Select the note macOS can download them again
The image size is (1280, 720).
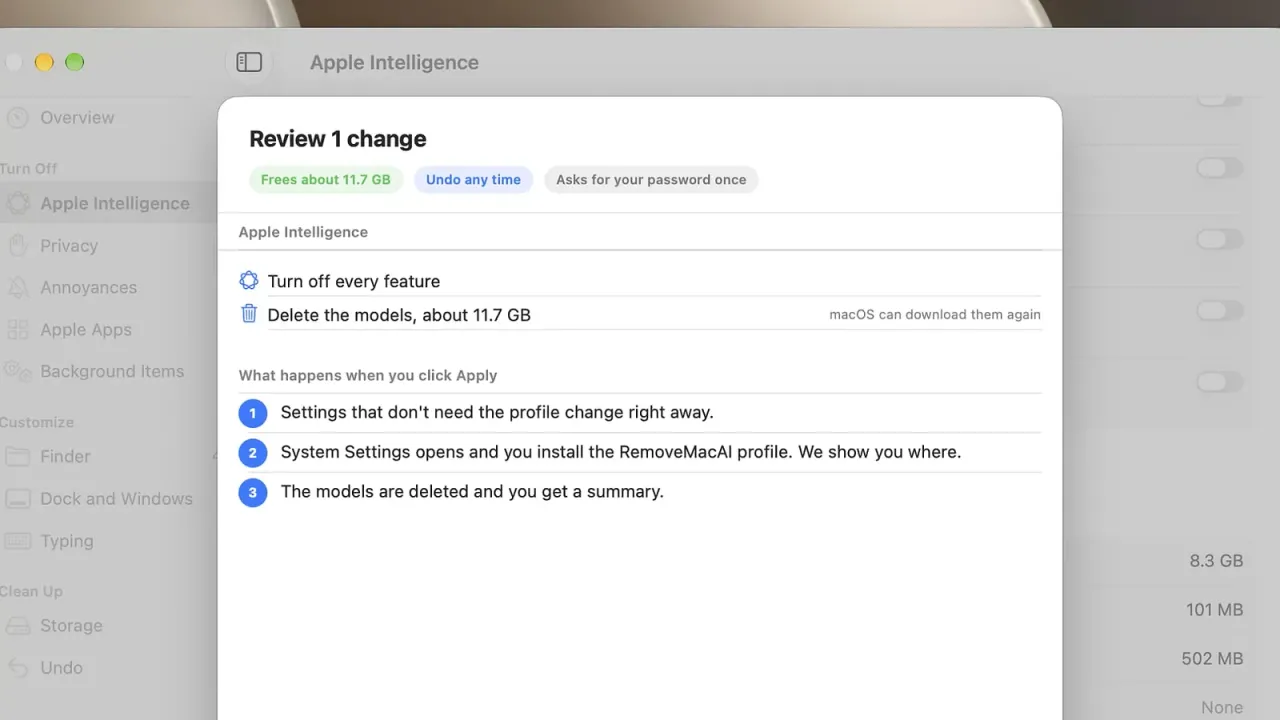pyautogui.click(x=935, y=314)
